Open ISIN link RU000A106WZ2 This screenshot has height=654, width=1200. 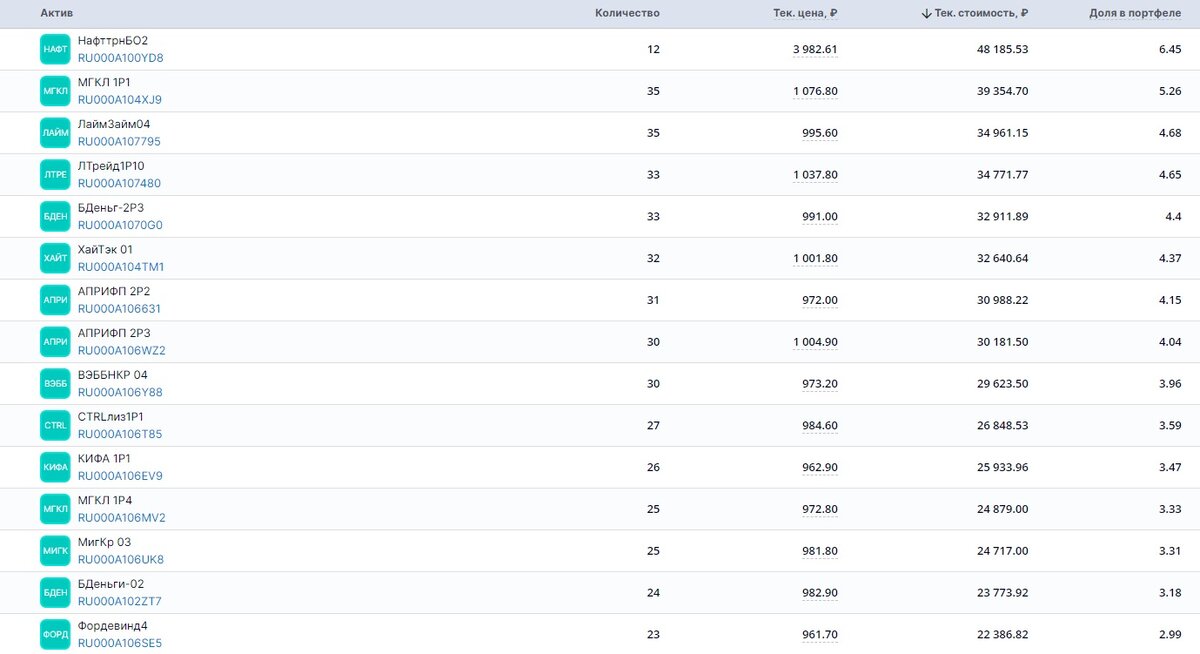121,351
